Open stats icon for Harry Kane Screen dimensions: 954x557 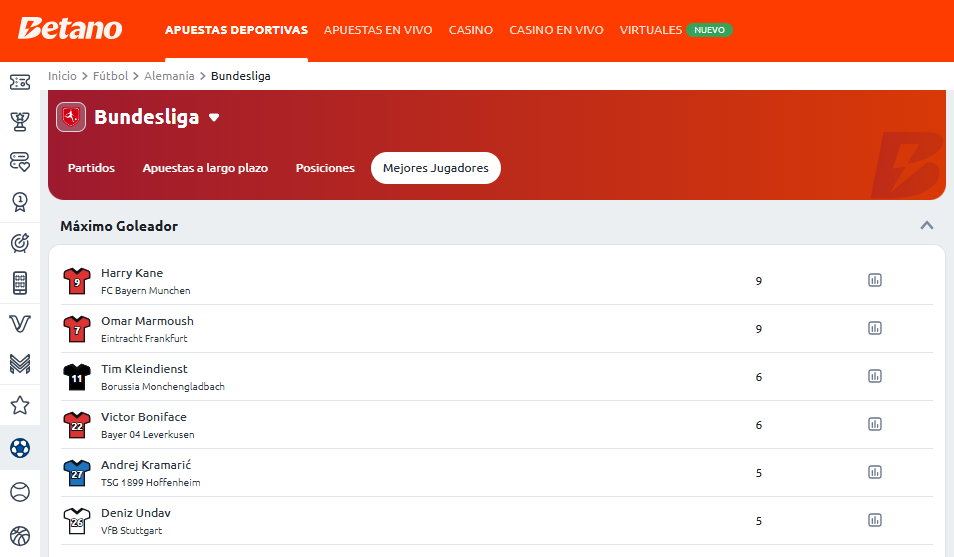[x=875, y=280]
